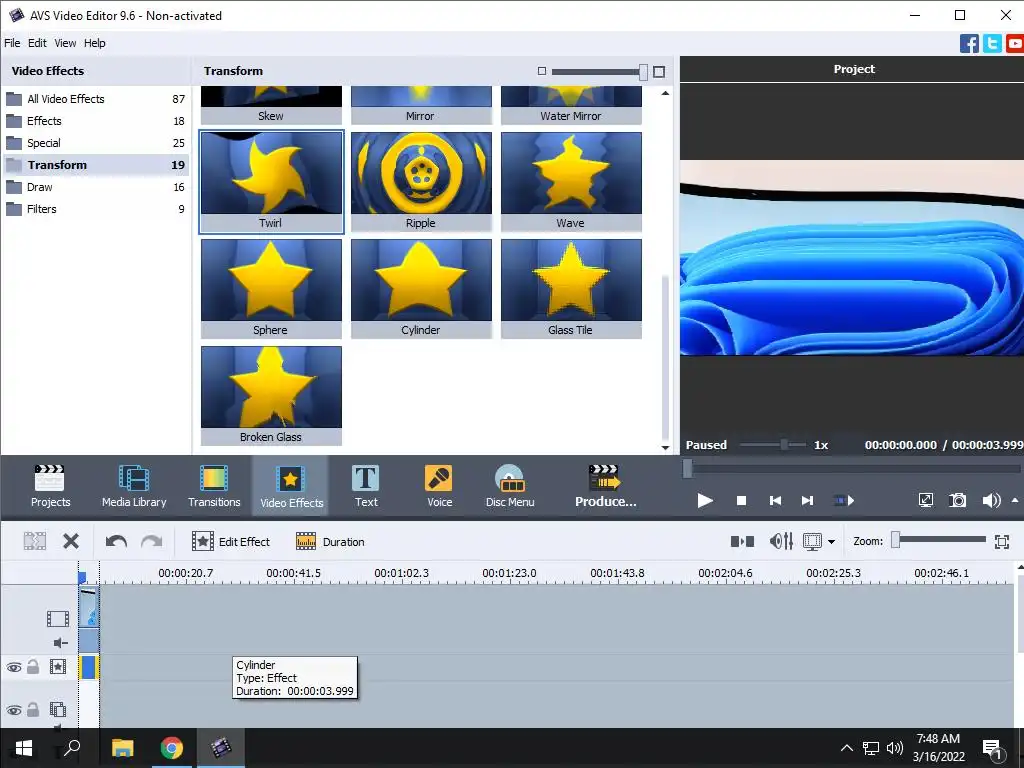The width and height of the screenshot is (1024, 768).
Task: Open the Media Library
Action: 134,486
